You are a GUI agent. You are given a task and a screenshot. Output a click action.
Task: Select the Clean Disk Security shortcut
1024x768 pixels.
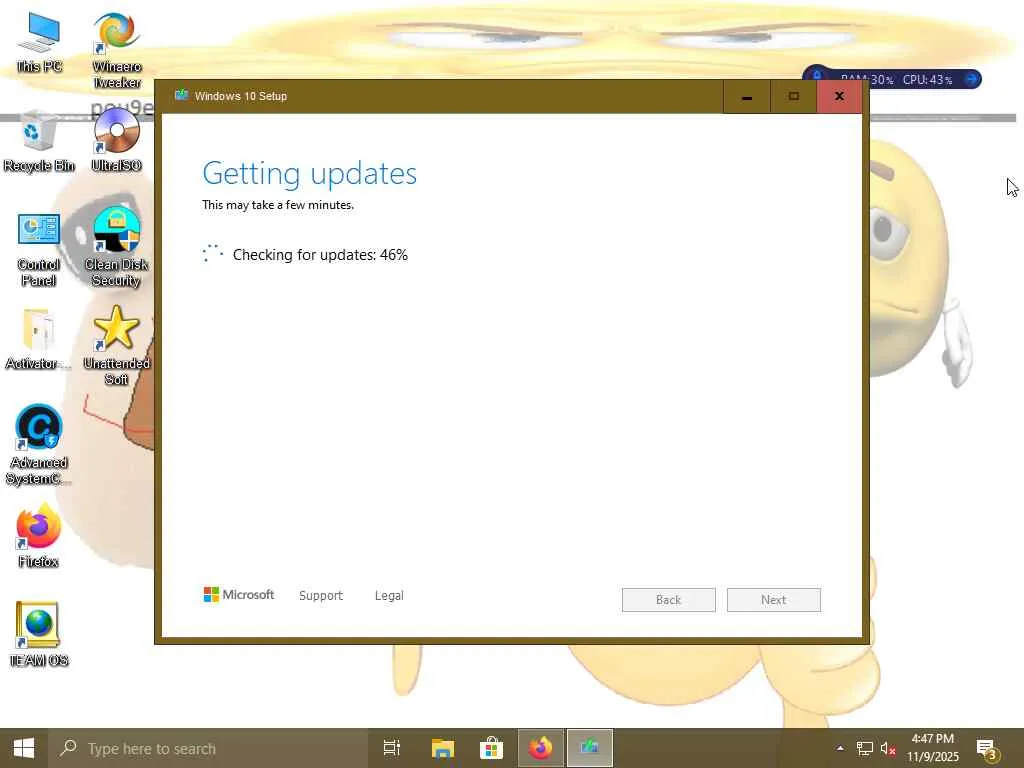[116, 247]
